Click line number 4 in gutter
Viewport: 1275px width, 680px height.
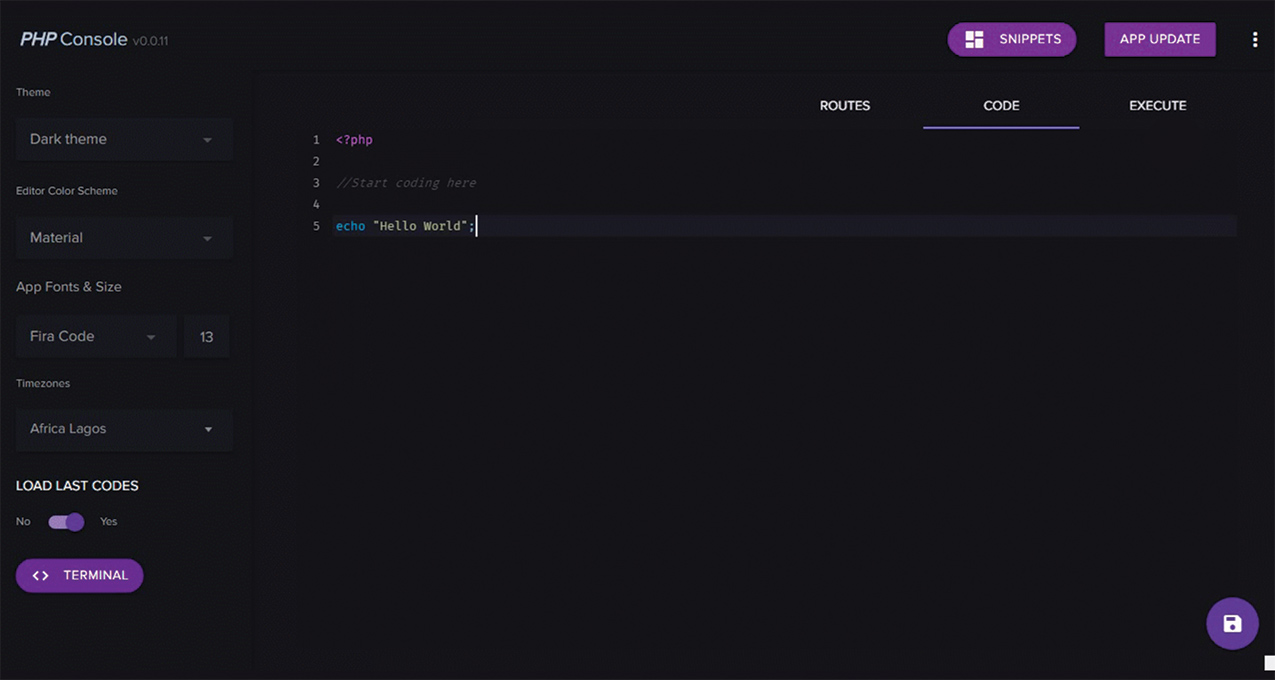click(x=316, y=205)
